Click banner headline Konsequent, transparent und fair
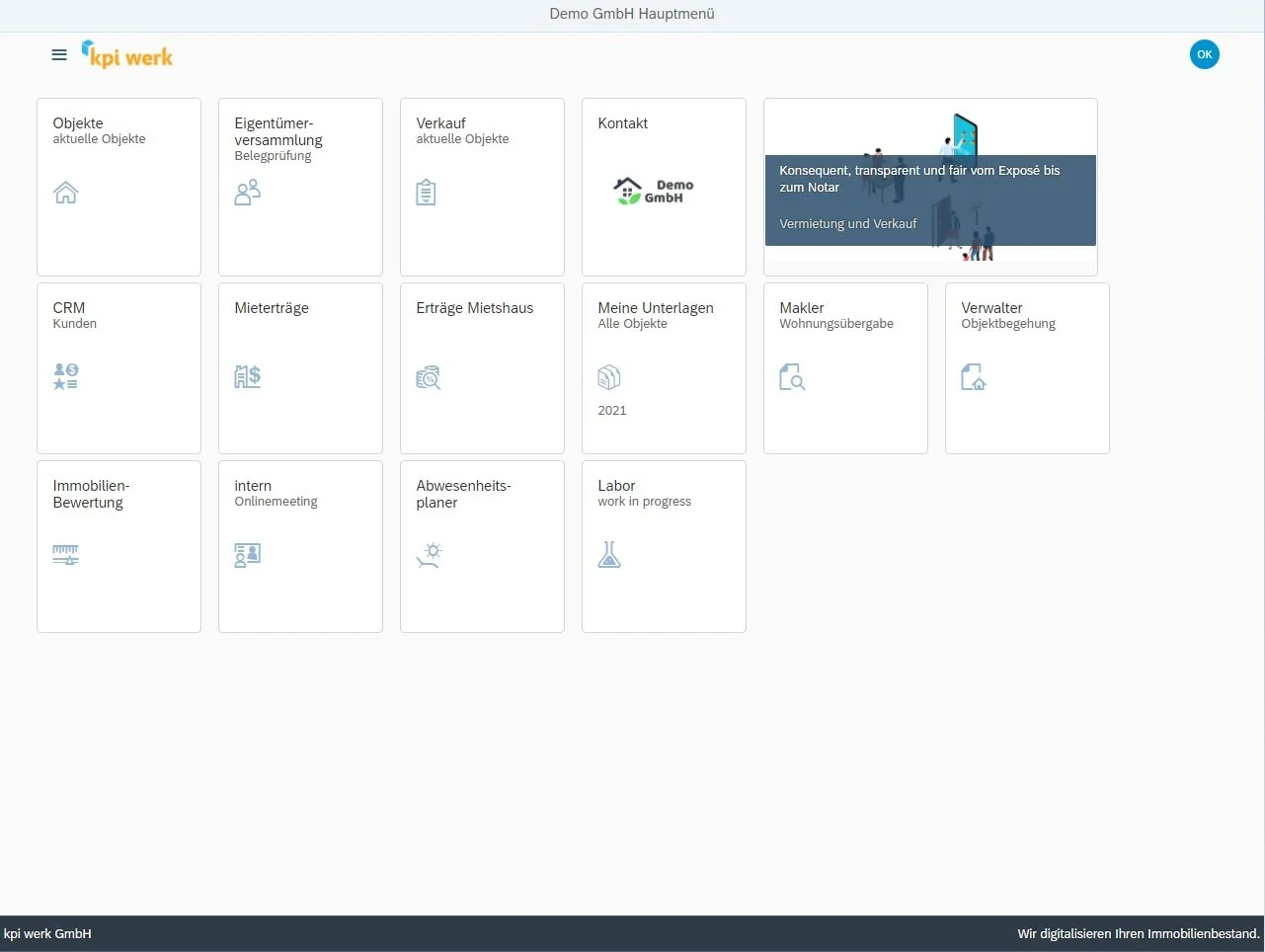Viewport: 1265px width, 952px height. (919, 179)
